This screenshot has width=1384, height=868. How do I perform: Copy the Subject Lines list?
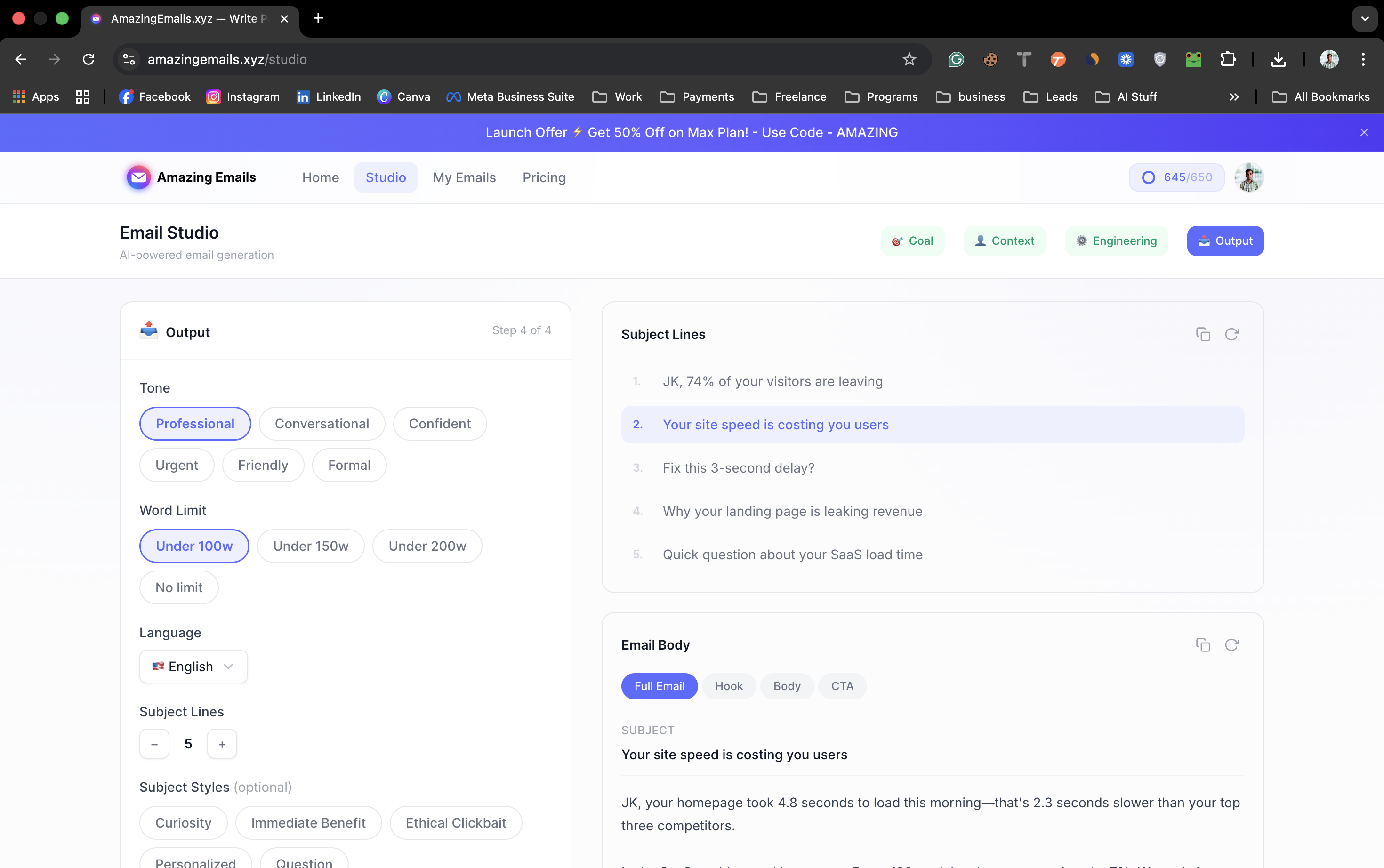coord(1203,334)
